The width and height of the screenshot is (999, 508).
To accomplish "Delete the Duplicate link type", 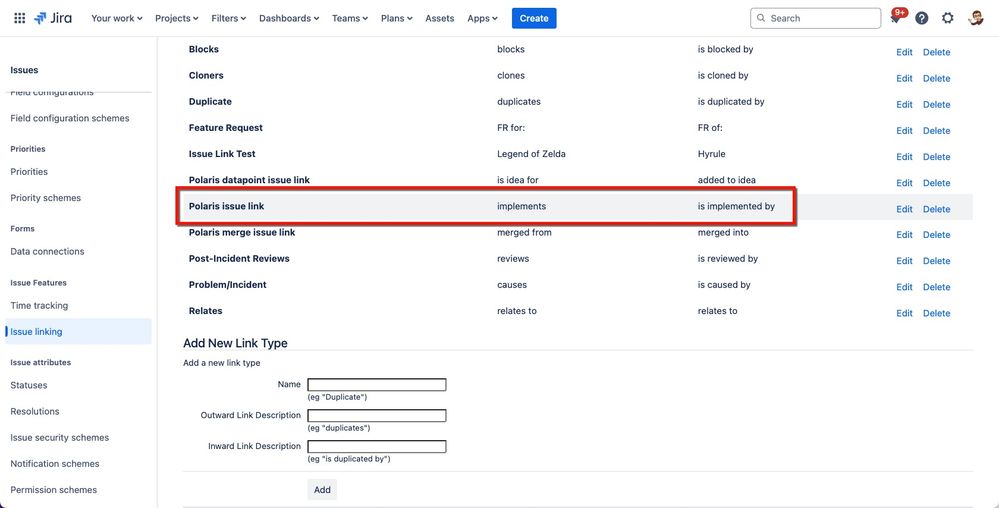I will point(937,105).
